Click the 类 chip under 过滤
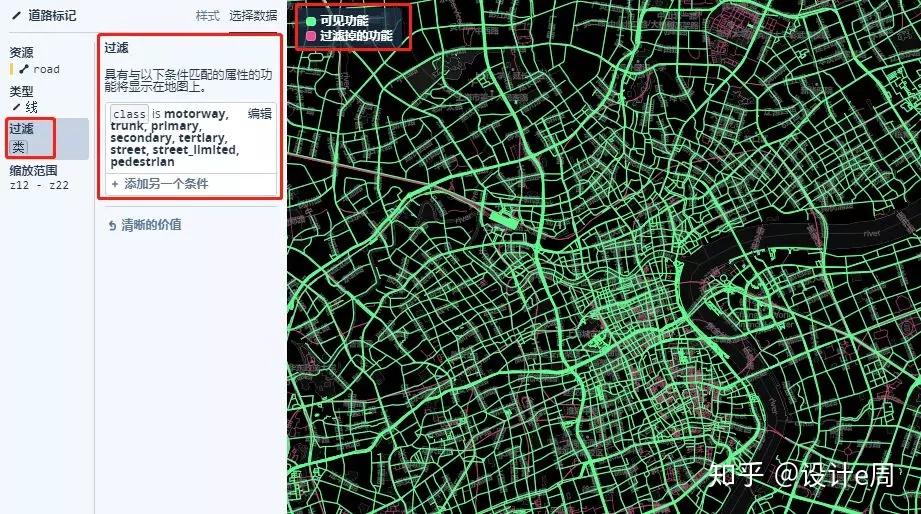 19,147
